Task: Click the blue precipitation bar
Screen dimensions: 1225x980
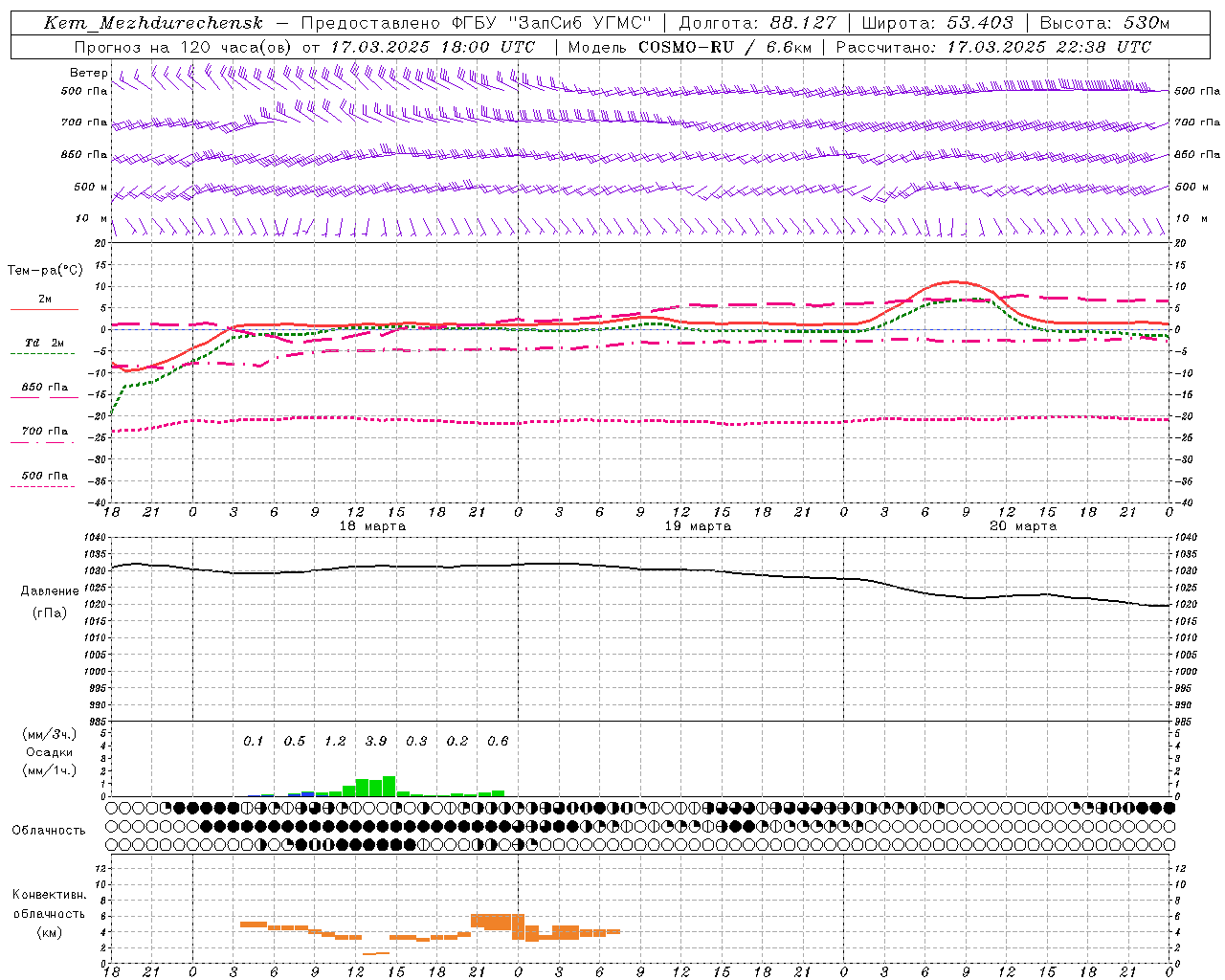Action: click(307, 793)
